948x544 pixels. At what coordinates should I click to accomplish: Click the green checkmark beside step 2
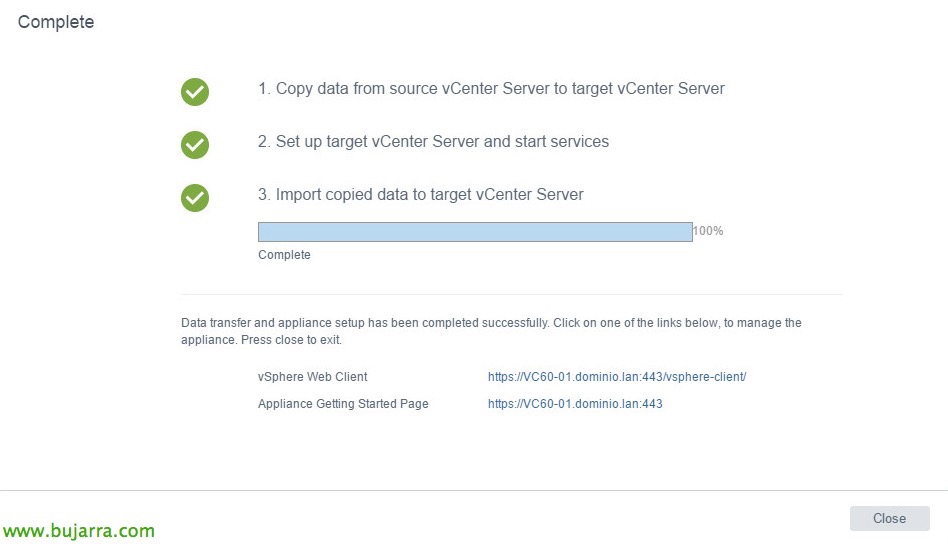[195, 145]
